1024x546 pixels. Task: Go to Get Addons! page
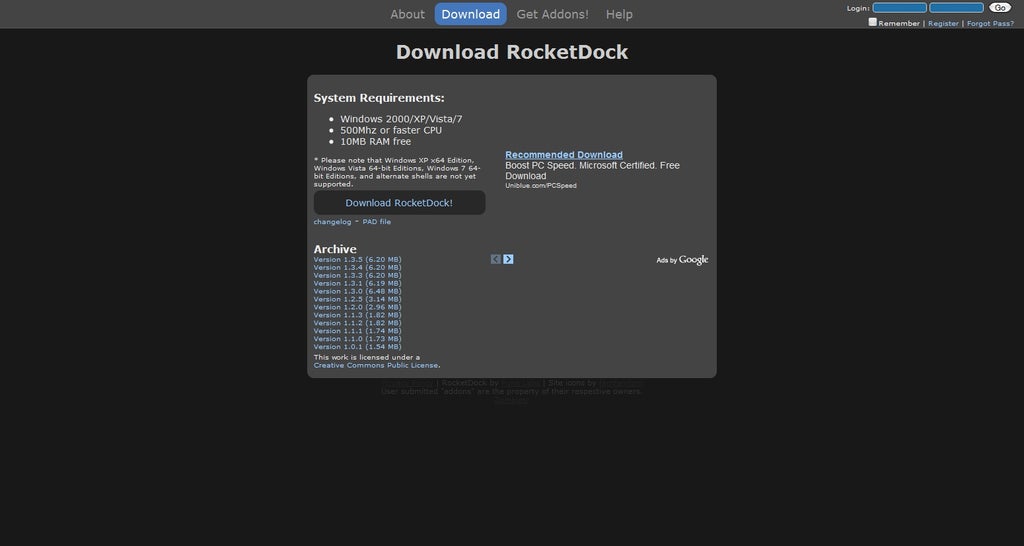pos(552,14)
